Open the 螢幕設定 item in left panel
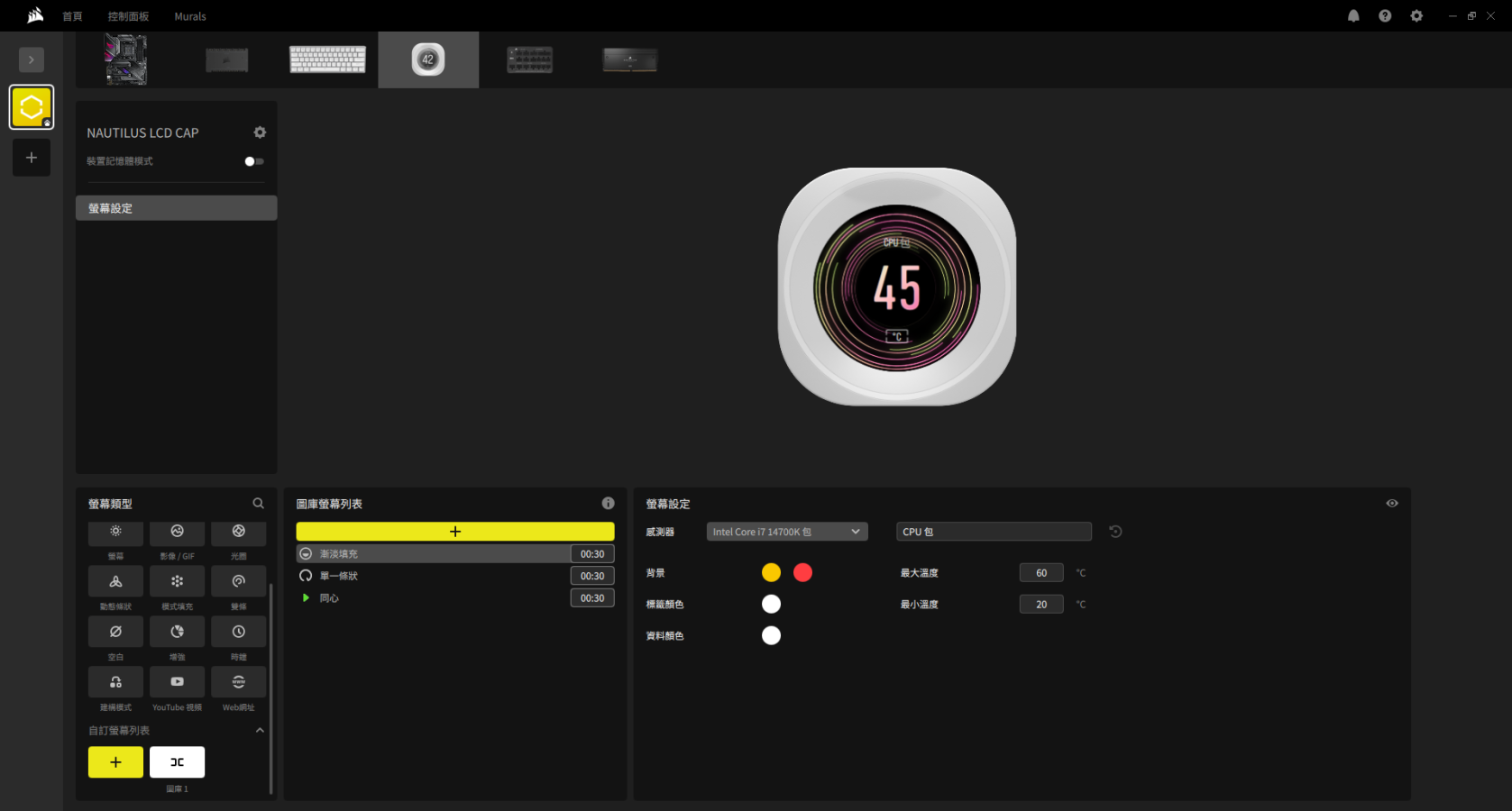 (x=177, y=208)
